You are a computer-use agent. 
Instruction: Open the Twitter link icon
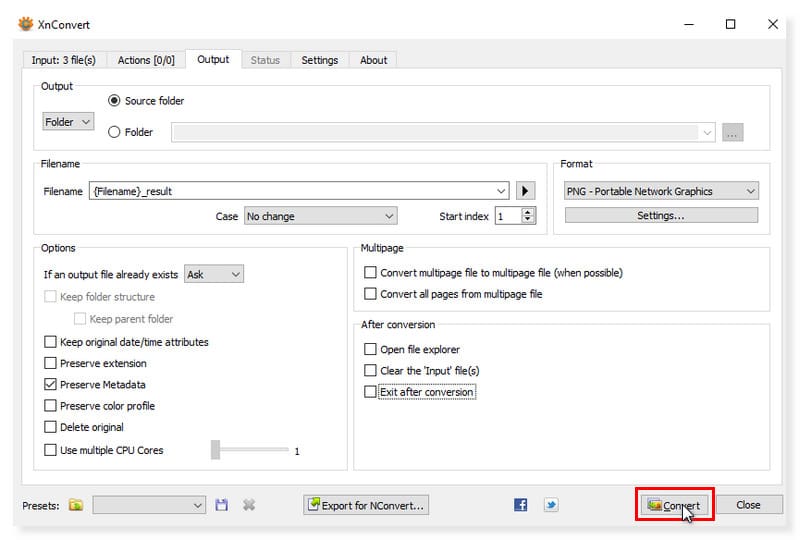point(551,505)
